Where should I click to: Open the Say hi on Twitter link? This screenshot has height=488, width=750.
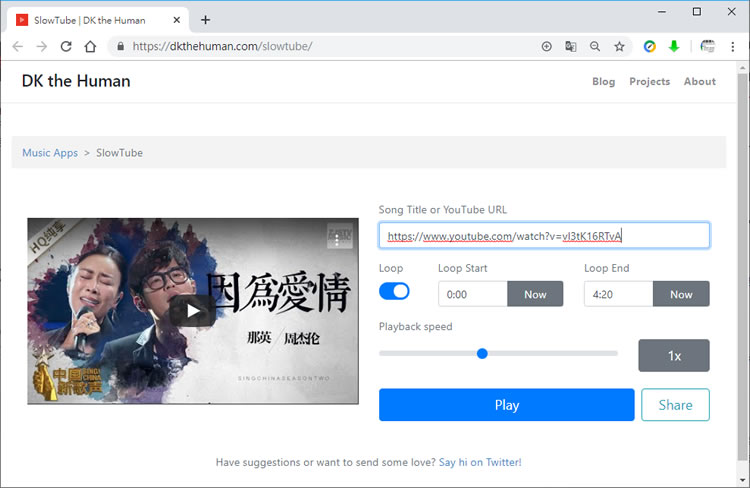pos(480,462)
